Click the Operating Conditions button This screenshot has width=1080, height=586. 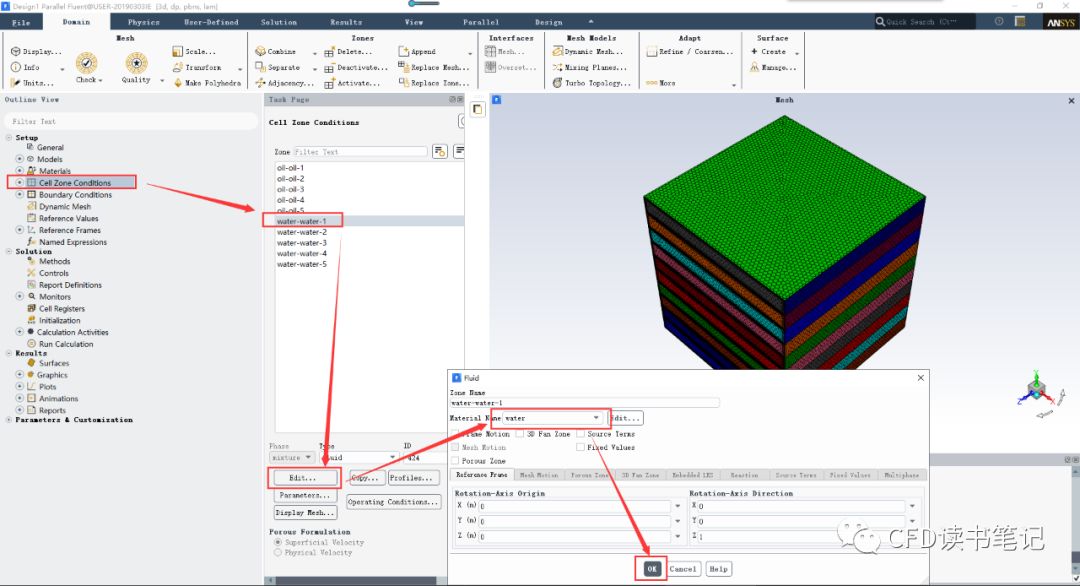coord(393,502)
